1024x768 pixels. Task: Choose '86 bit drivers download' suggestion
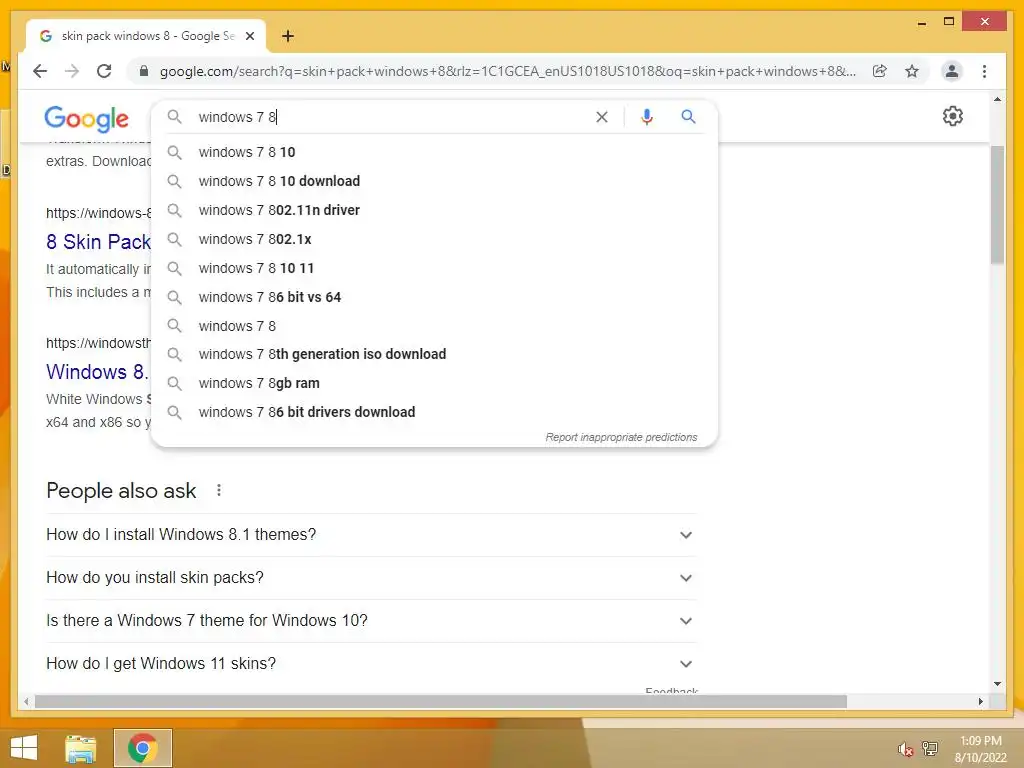point(434,412)
